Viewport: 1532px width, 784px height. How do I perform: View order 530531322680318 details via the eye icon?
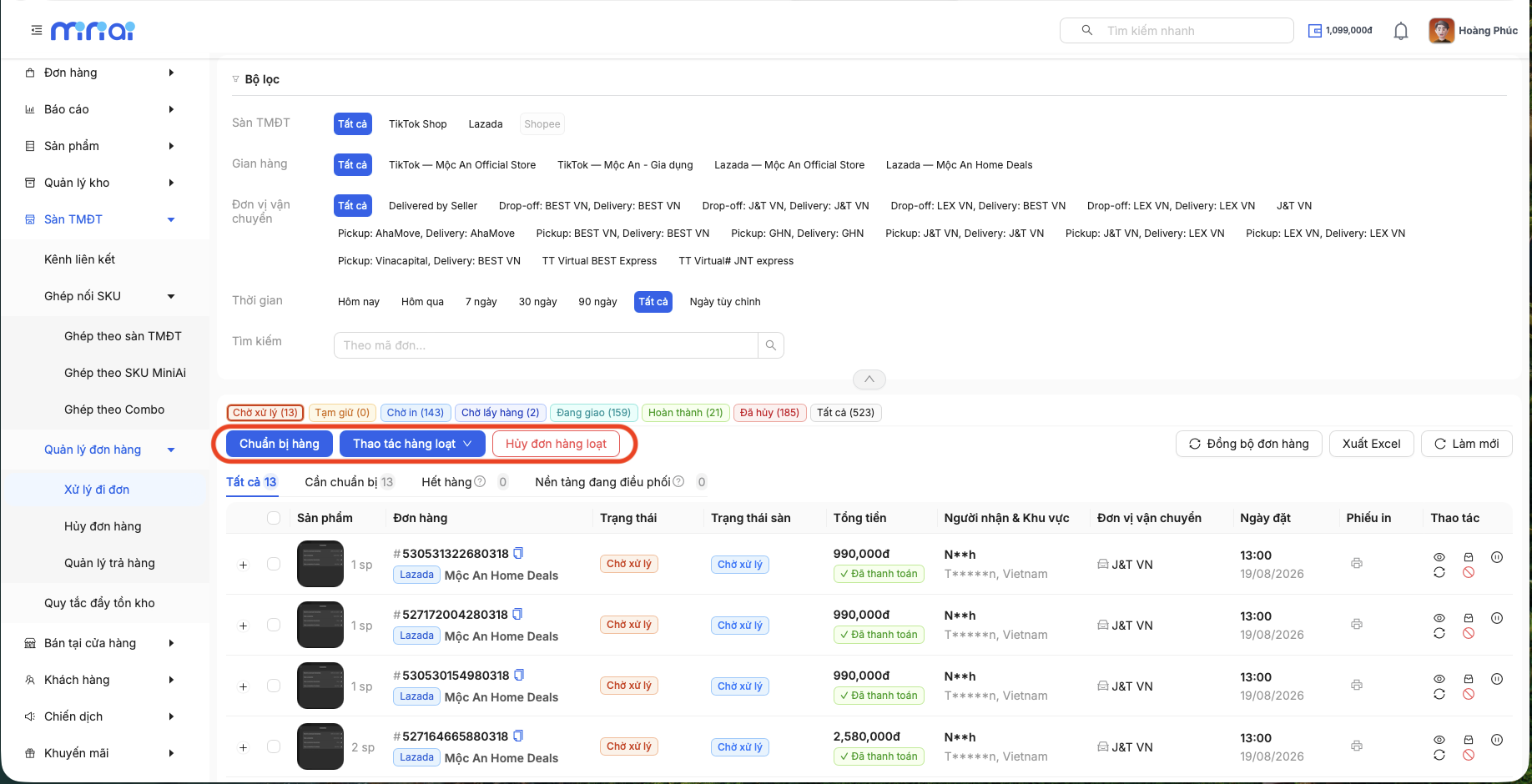click(1439, 557)
